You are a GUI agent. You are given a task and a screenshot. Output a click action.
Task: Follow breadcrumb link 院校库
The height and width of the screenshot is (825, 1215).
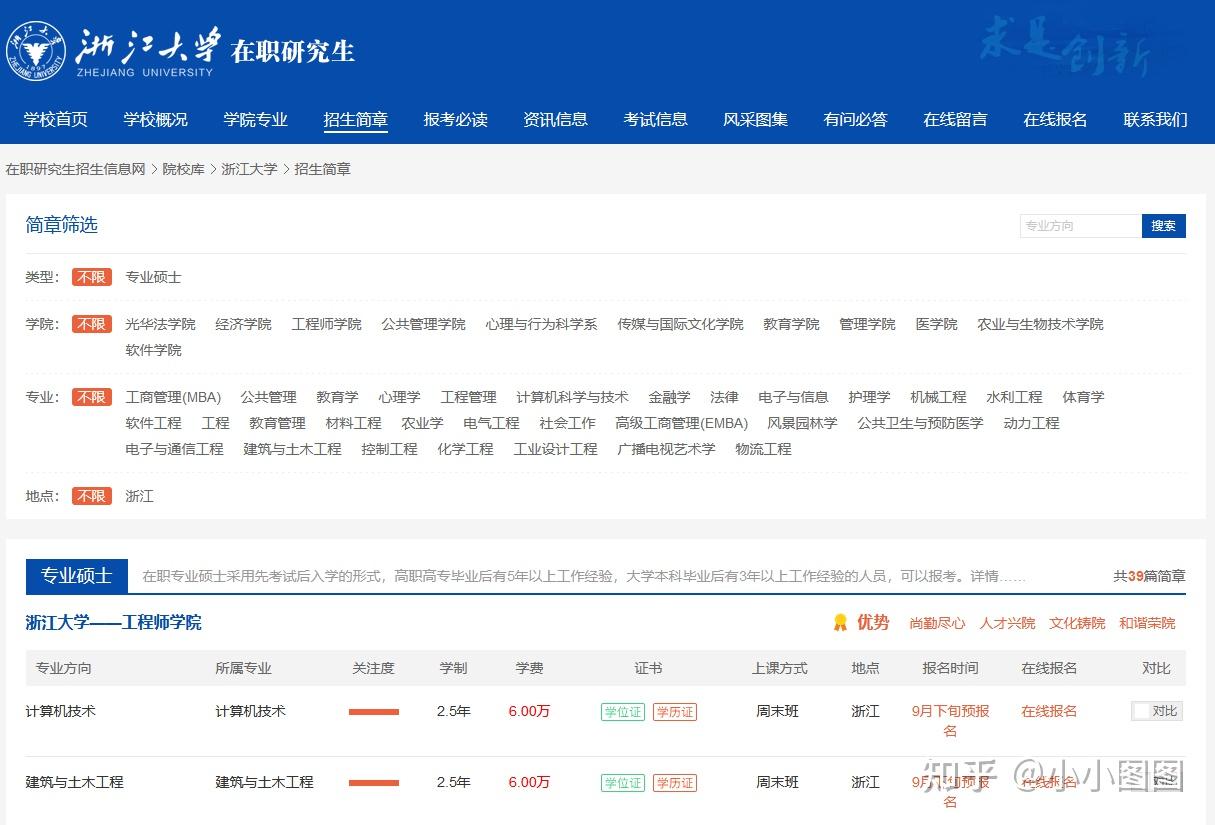point(184,169)
